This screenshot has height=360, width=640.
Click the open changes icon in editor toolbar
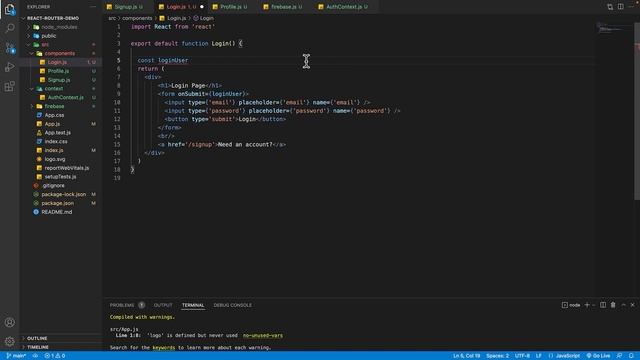tap(610, 7)
